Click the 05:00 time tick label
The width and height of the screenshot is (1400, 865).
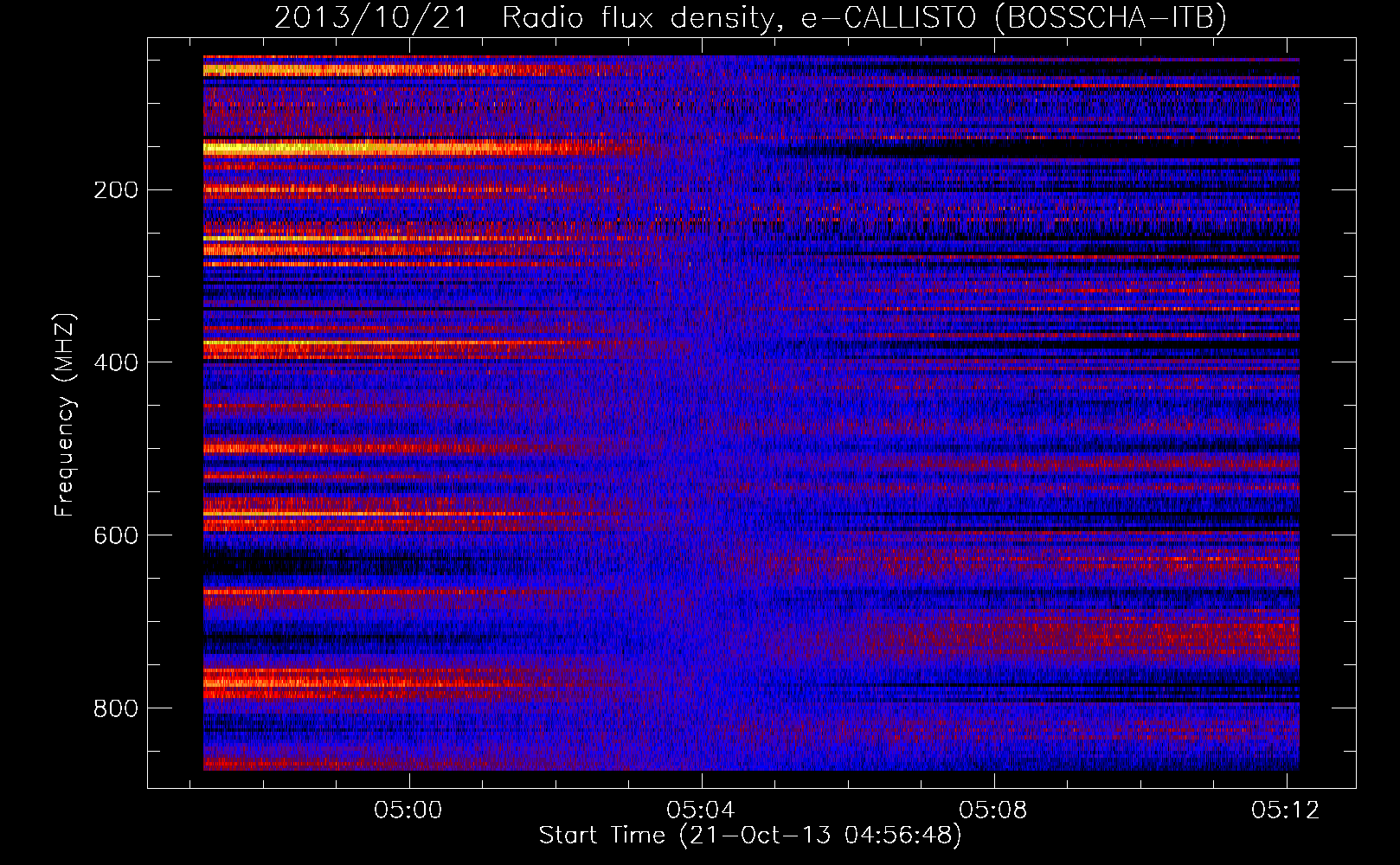pos(408,810)
